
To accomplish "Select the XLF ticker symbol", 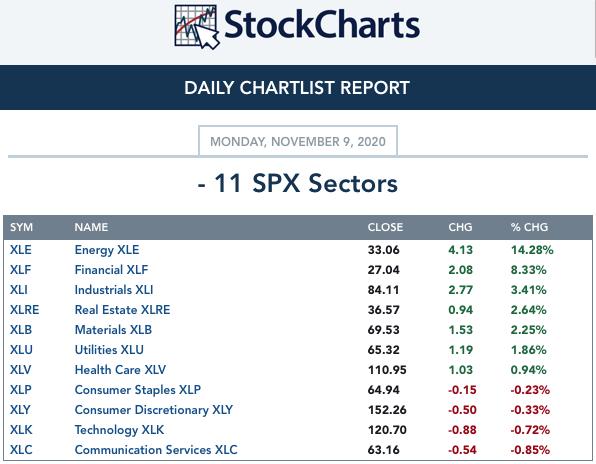I will [x=20, y=270].
